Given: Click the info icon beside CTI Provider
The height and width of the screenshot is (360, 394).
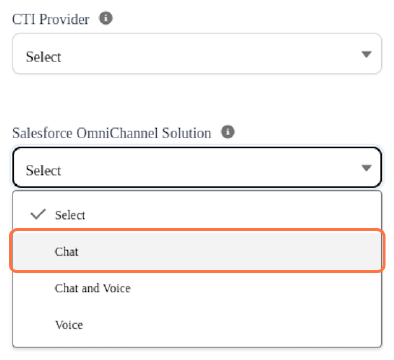Looking at the screenshot, I should (x=106, y=18).
